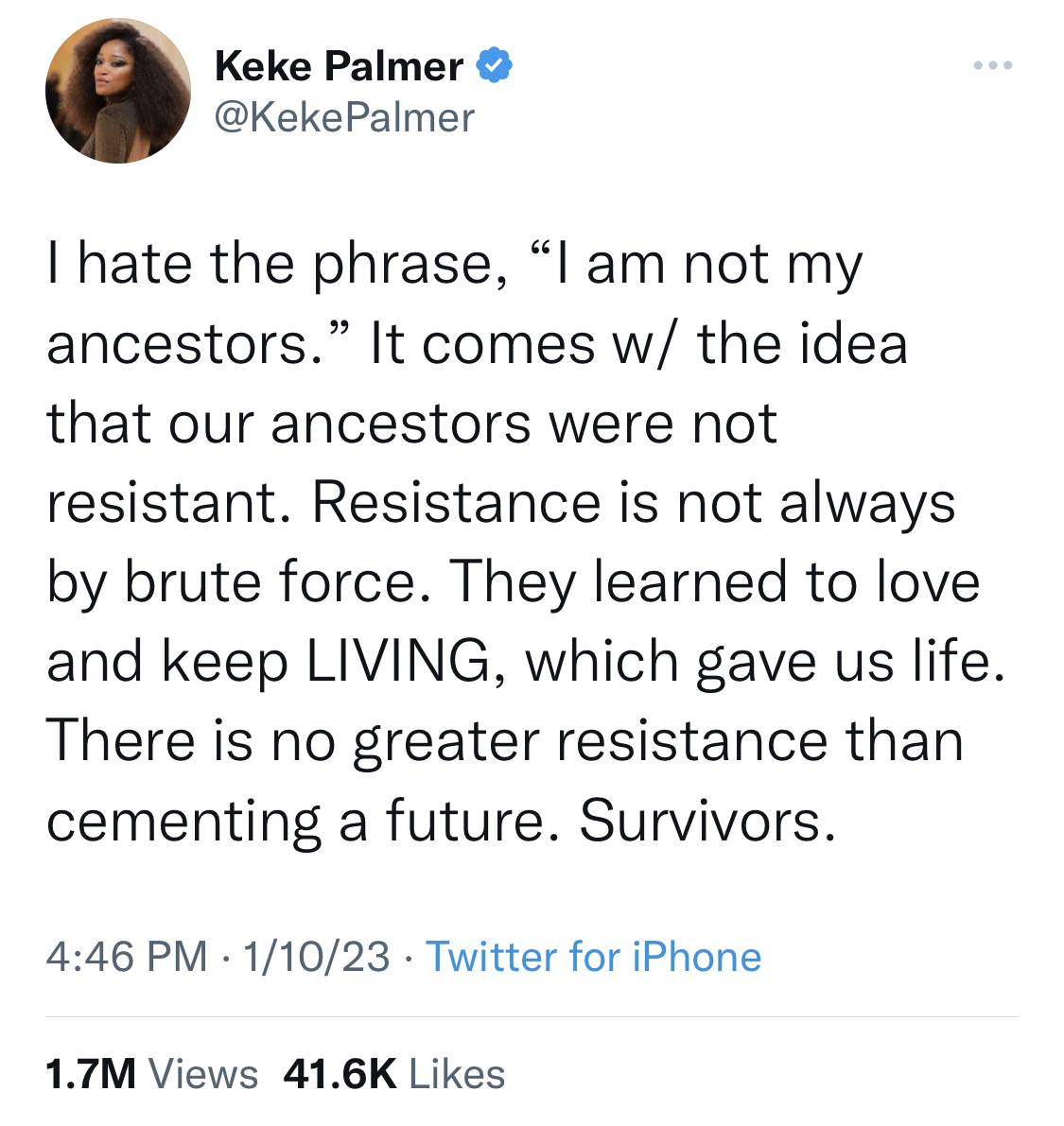This screenshot has height=1126, width=1064.
Task: Click the 1/10/23 date
Action: pyautogui.click(x=316, y=957)
